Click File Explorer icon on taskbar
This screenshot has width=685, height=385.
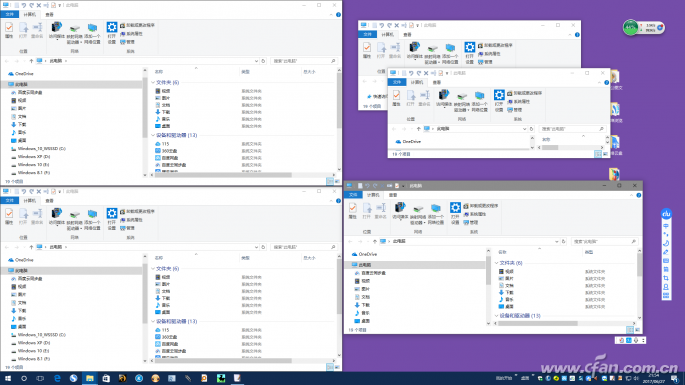point(90,378)
